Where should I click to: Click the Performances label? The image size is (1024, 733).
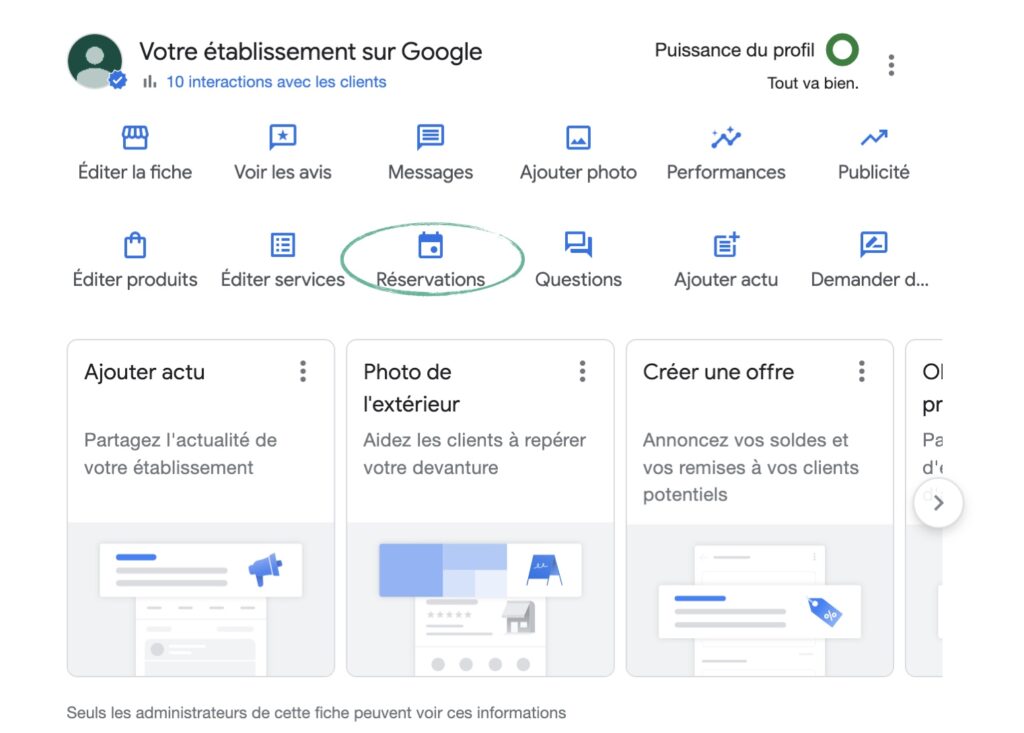coord(726,172)
